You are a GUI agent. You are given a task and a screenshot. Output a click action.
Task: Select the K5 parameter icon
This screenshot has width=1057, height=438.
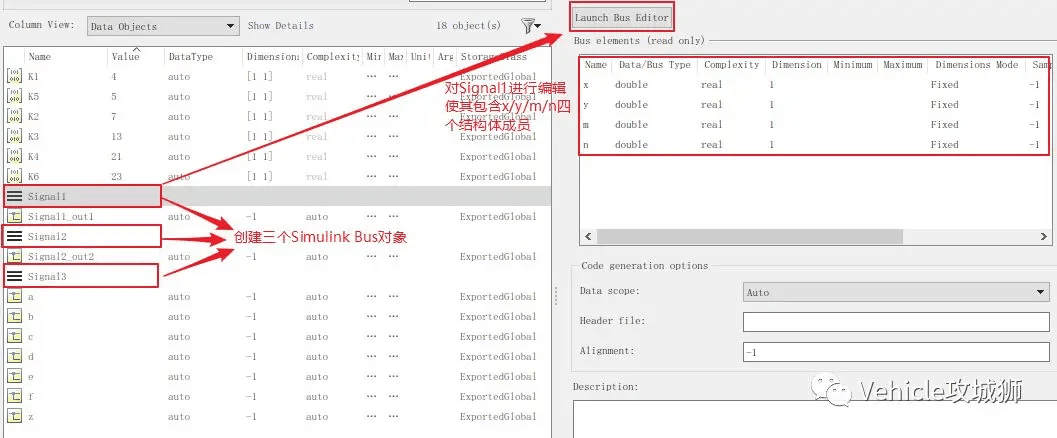[14, 96]
